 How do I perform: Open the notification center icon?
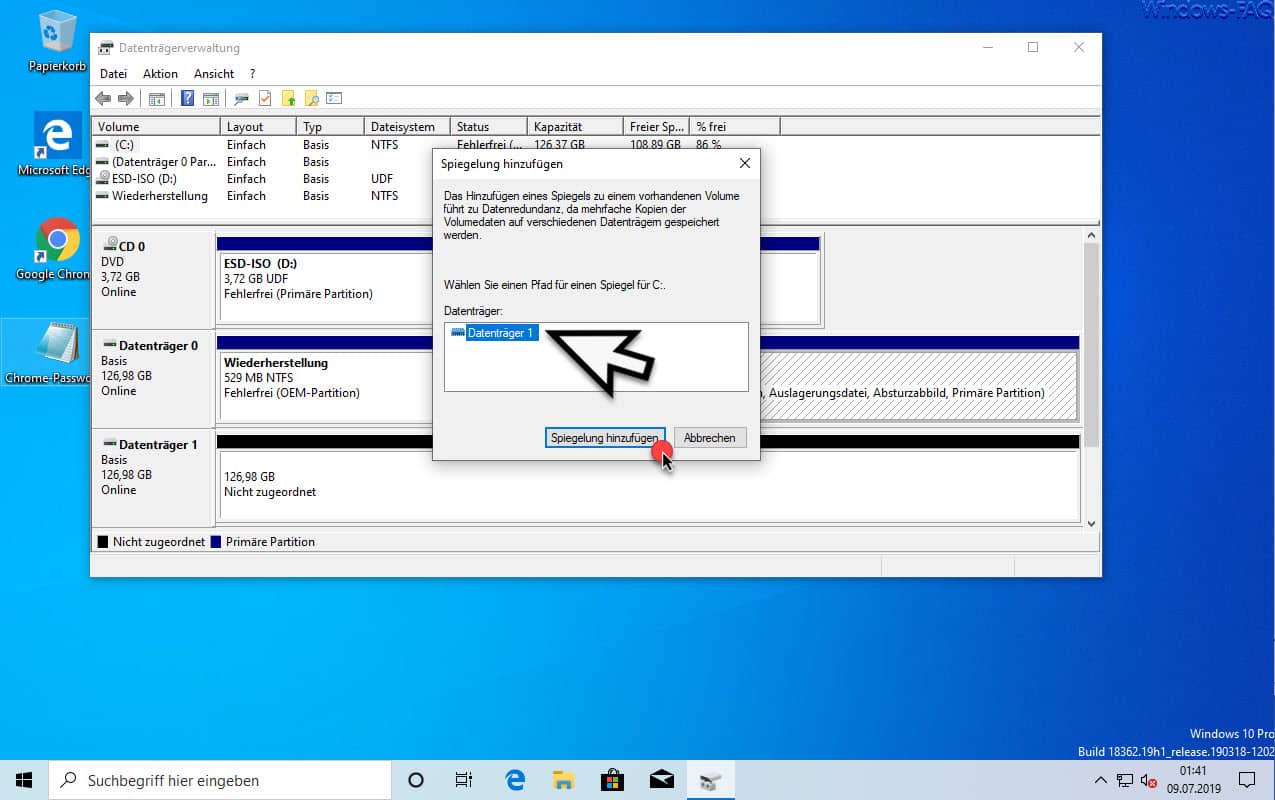(1247, 780)
